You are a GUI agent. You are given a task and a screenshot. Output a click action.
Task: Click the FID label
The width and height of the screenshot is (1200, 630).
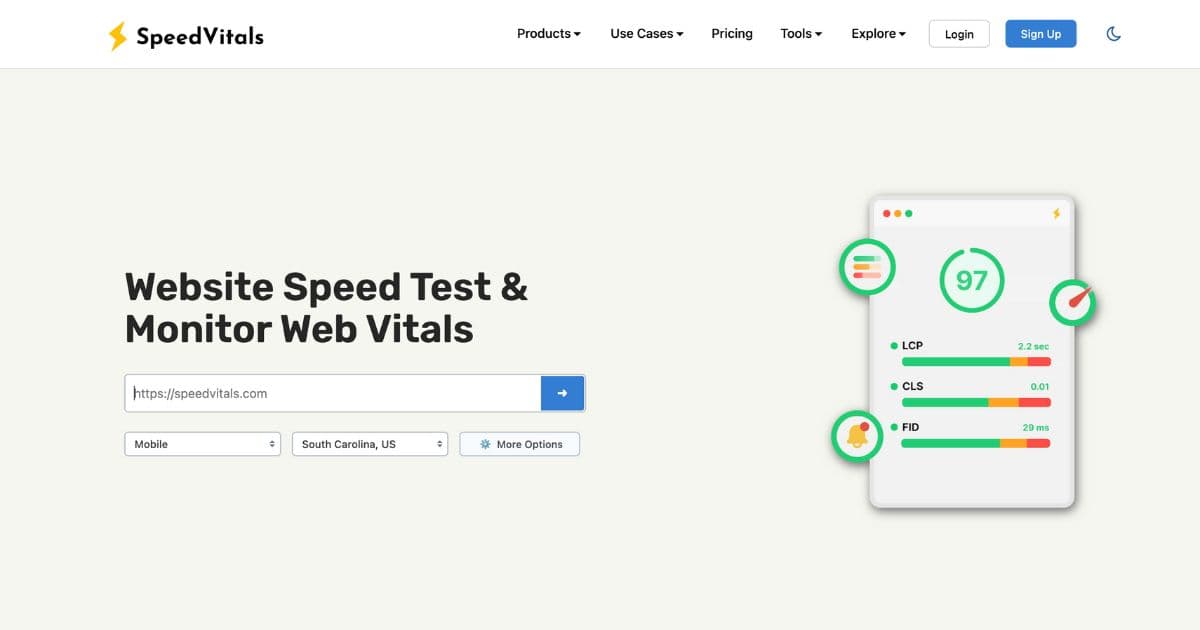(x=910, y=427)
